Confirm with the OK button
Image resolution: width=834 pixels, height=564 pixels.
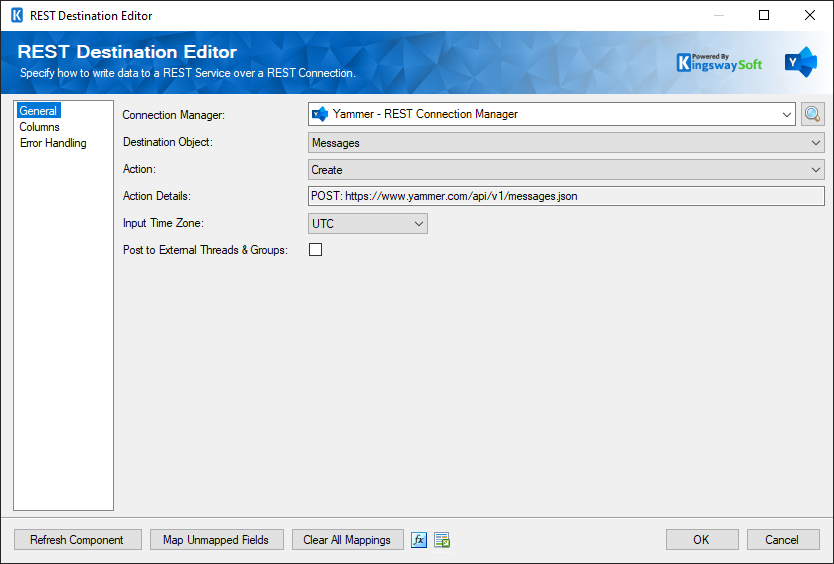(702, 540)
